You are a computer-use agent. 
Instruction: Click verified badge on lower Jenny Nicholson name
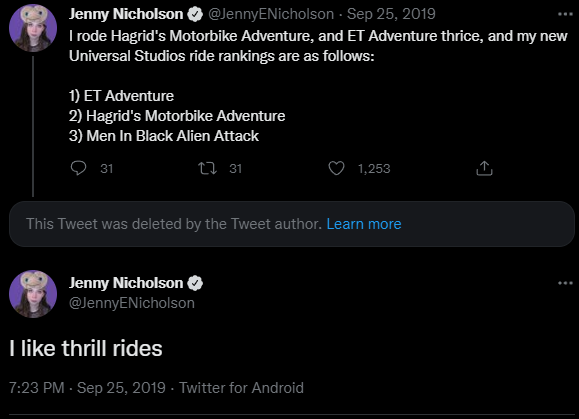[195, 283]
